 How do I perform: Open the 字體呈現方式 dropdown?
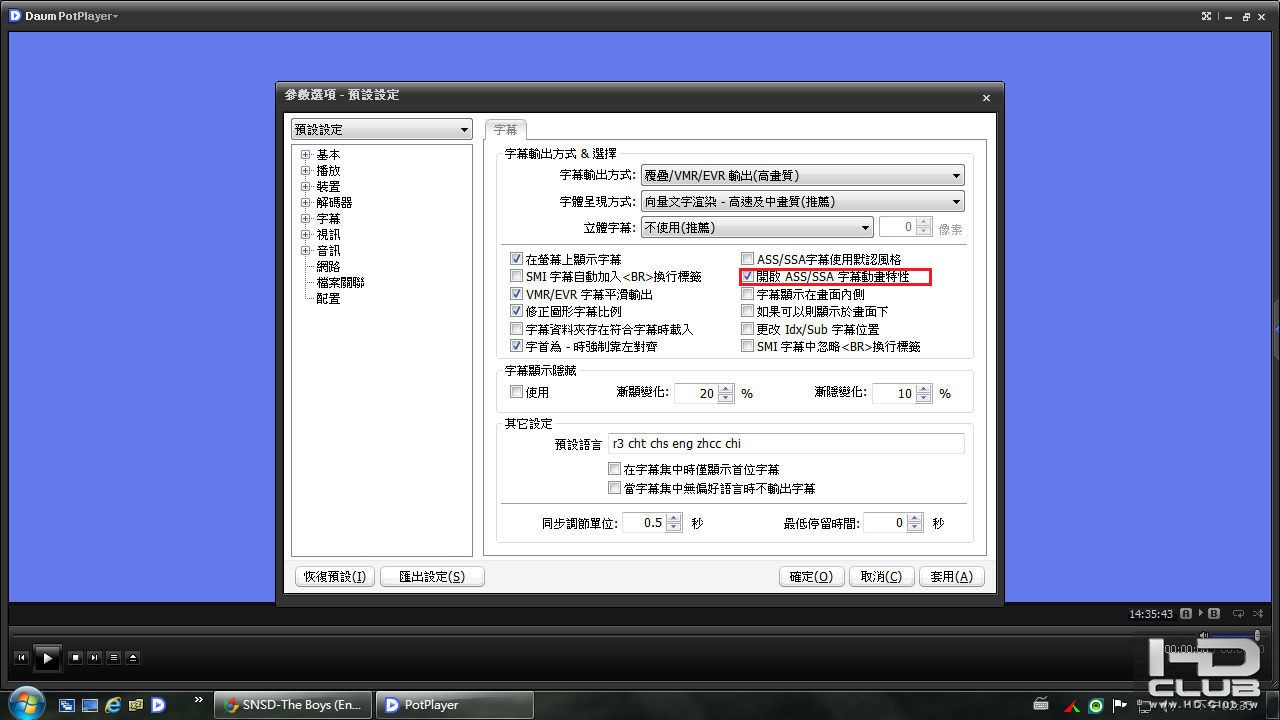coord(802,201)
